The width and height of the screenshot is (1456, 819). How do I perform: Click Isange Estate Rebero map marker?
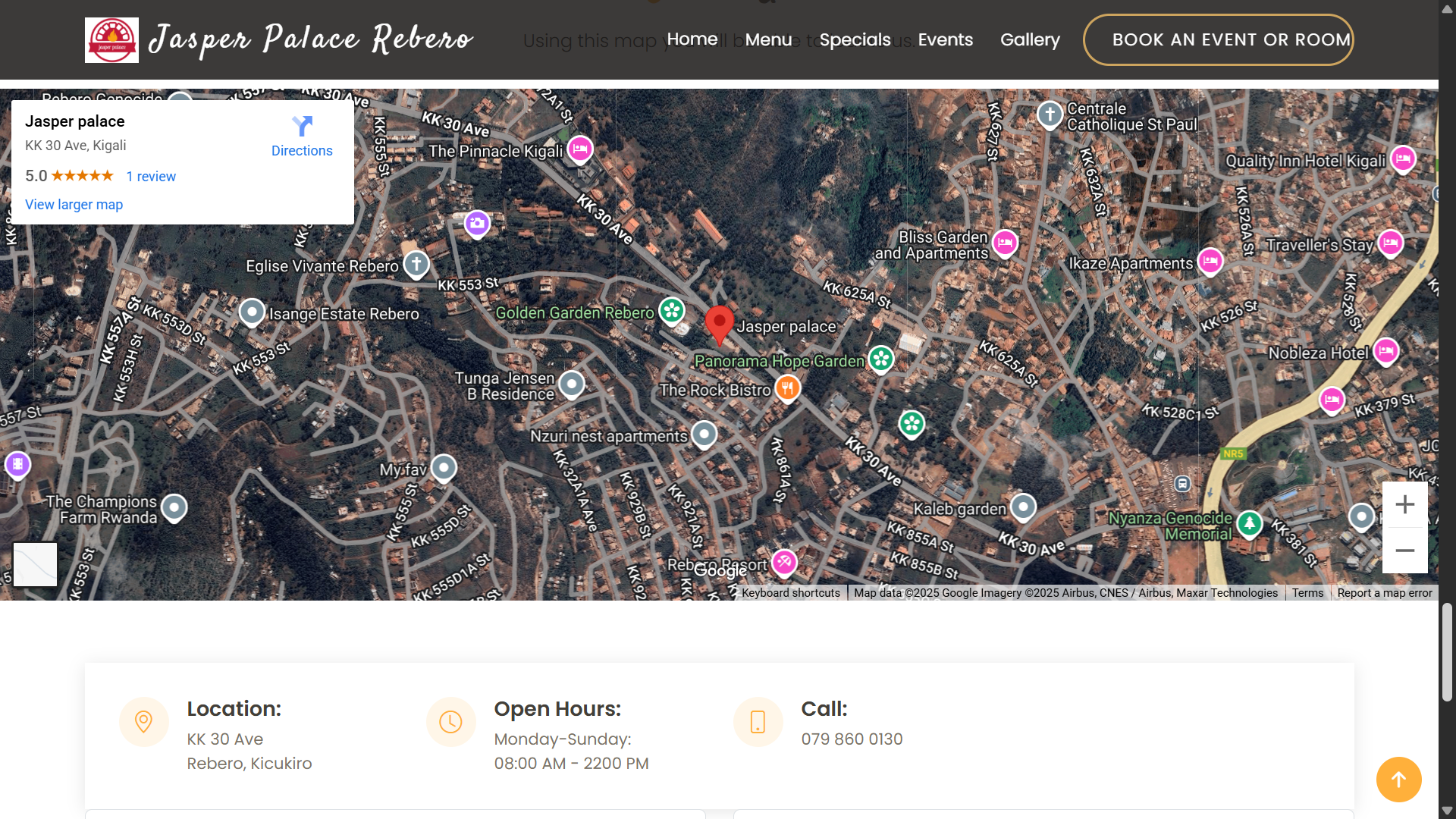[x=252, y=312]
